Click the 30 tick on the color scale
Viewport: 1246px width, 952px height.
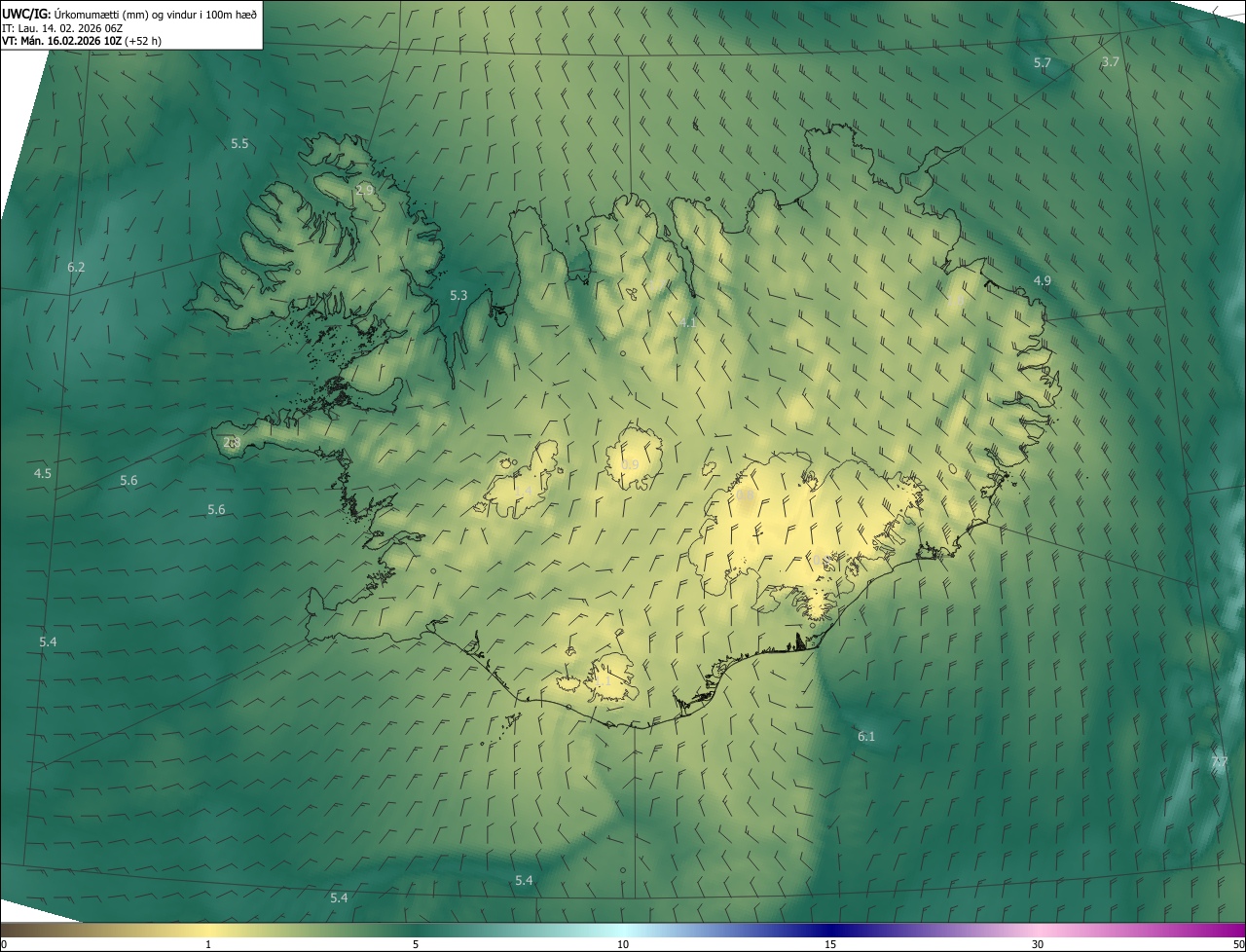(1038, 944)
